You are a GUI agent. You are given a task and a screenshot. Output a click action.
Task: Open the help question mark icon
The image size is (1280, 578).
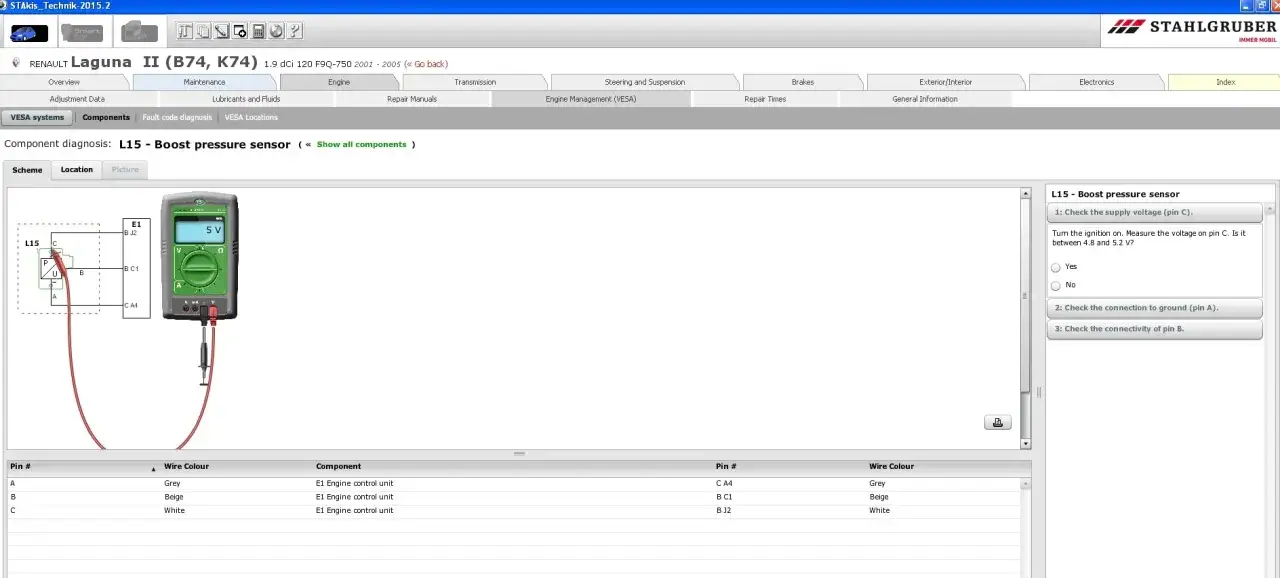[295, 31]
